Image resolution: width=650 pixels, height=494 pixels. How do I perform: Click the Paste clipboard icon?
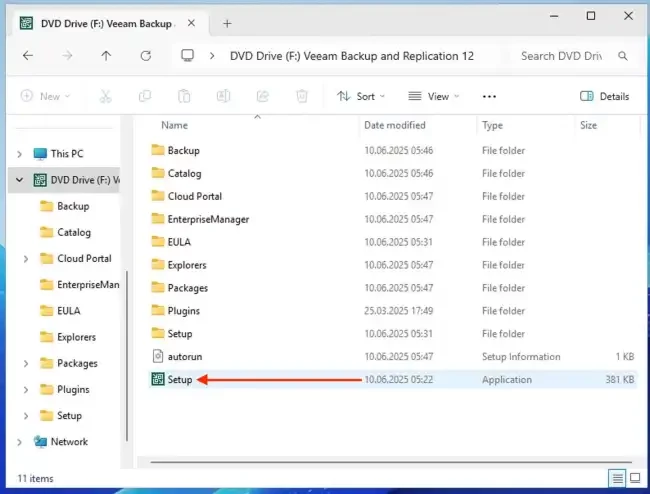184,96
